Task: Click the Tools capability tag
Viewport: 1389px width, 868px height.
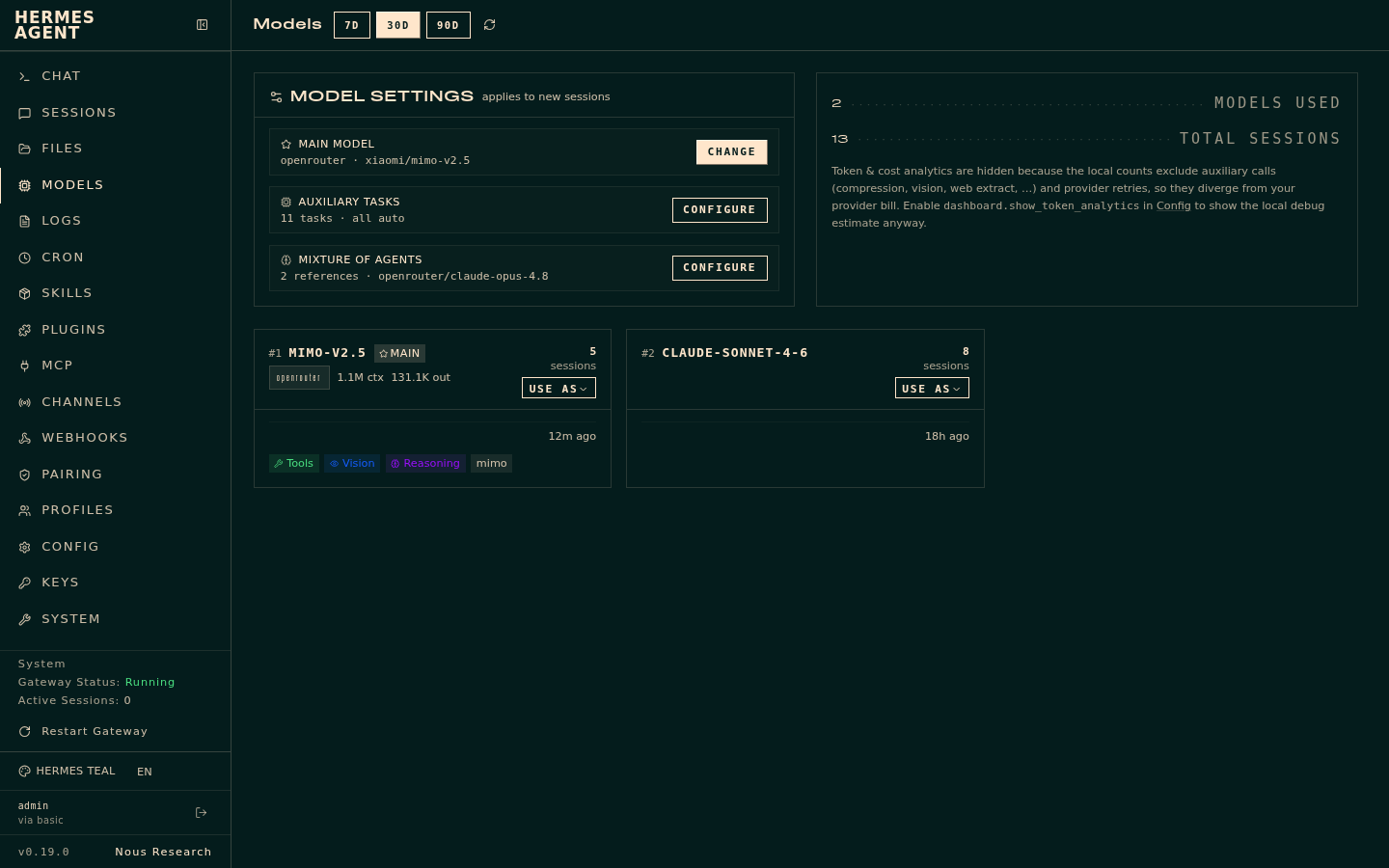Action: [294, 464]
